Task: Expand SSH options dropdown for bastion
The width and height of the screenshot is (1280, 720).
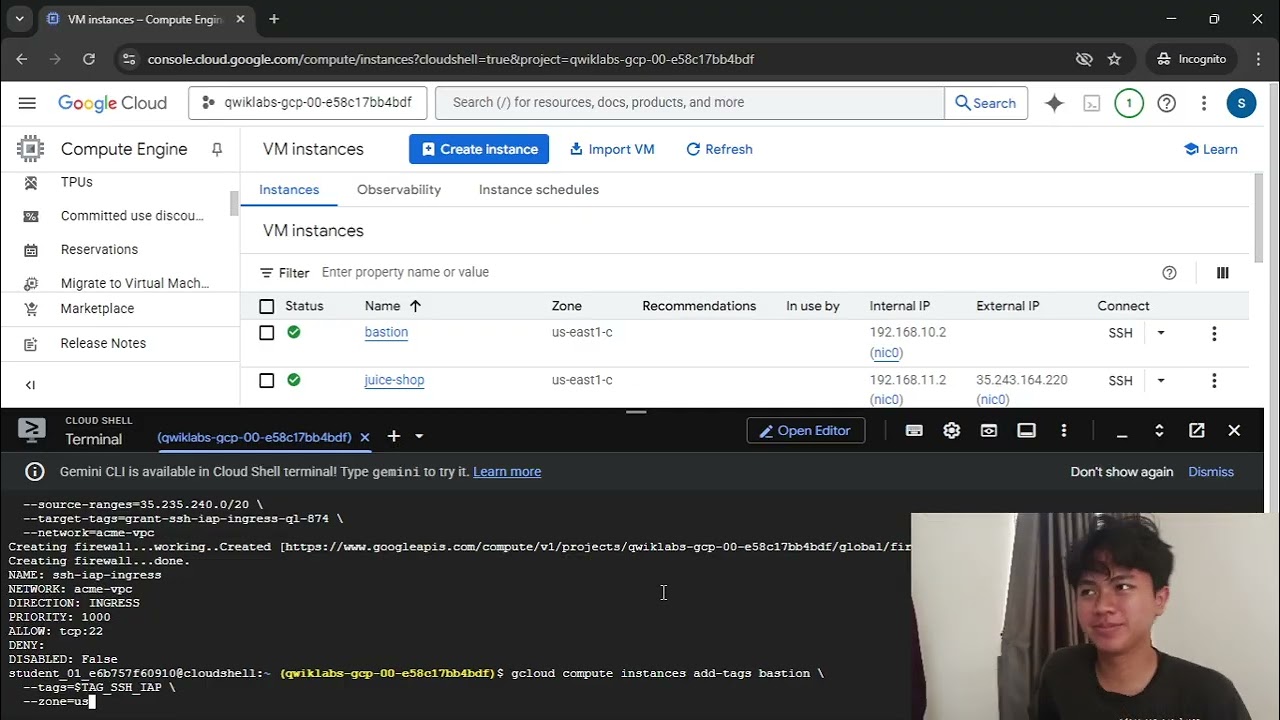Action: (x=1161, y=333)
